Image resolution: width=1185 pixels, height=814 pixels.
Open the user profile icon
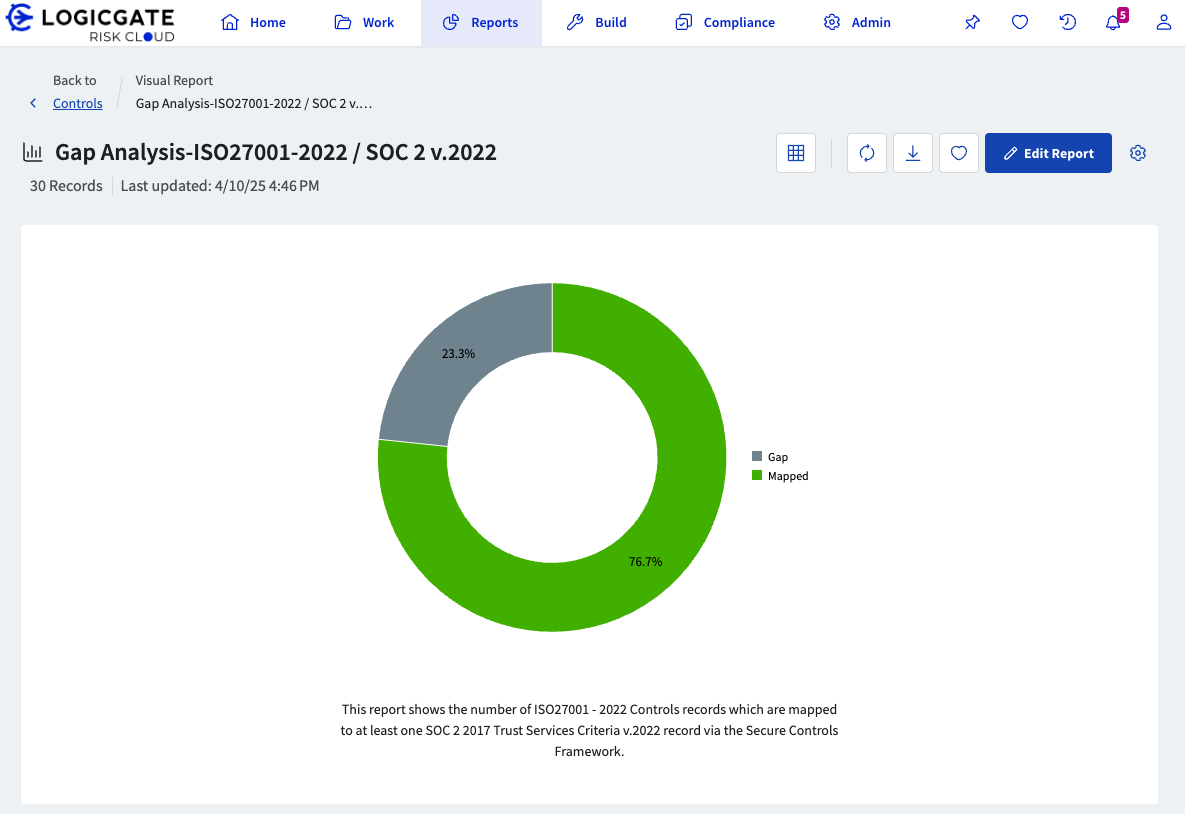click(x=1164, y=23)
